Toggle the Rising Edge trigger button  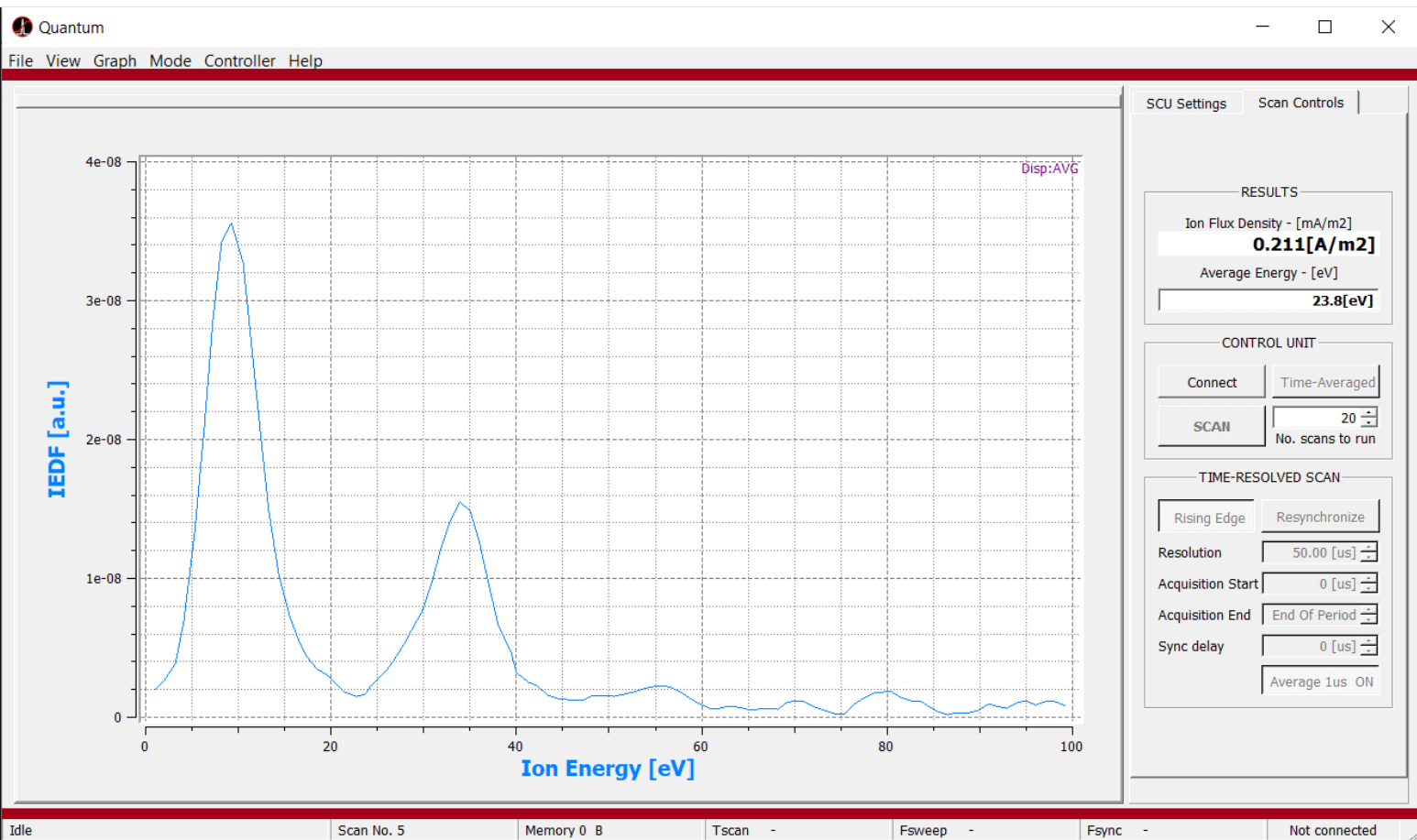pyautogui.click(x=1208, y=518)
